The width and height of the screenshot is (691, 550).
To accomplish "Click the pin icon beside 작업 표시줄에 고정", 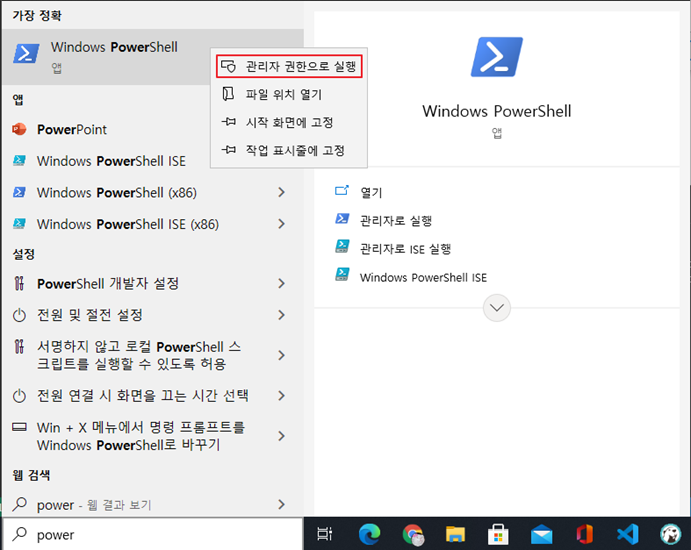I will tap(228, 150).
